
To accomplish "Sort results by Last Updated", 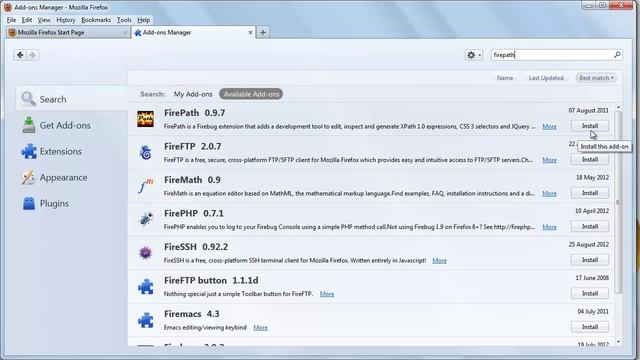I will [x=546, y=78].
